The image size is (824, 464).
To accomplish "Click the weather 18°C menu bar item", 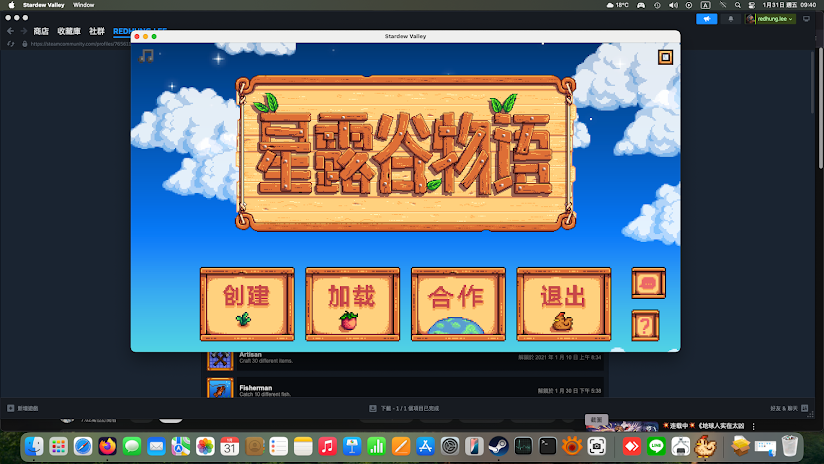I will point(617,5).
